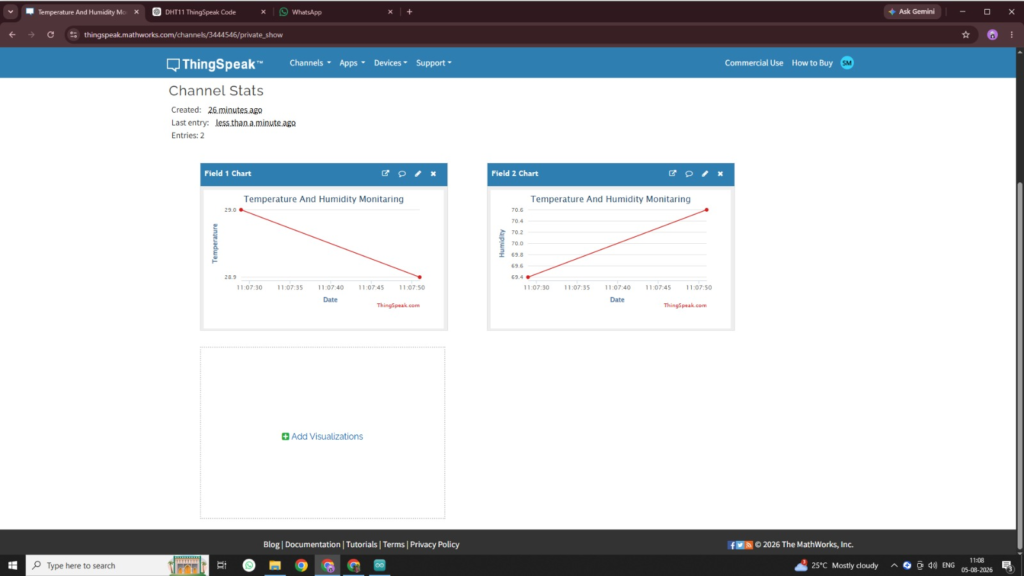Click 28.9 data point on Temperature chart
The width and height of the screenshot is (1024, 576).
(420, 277)
